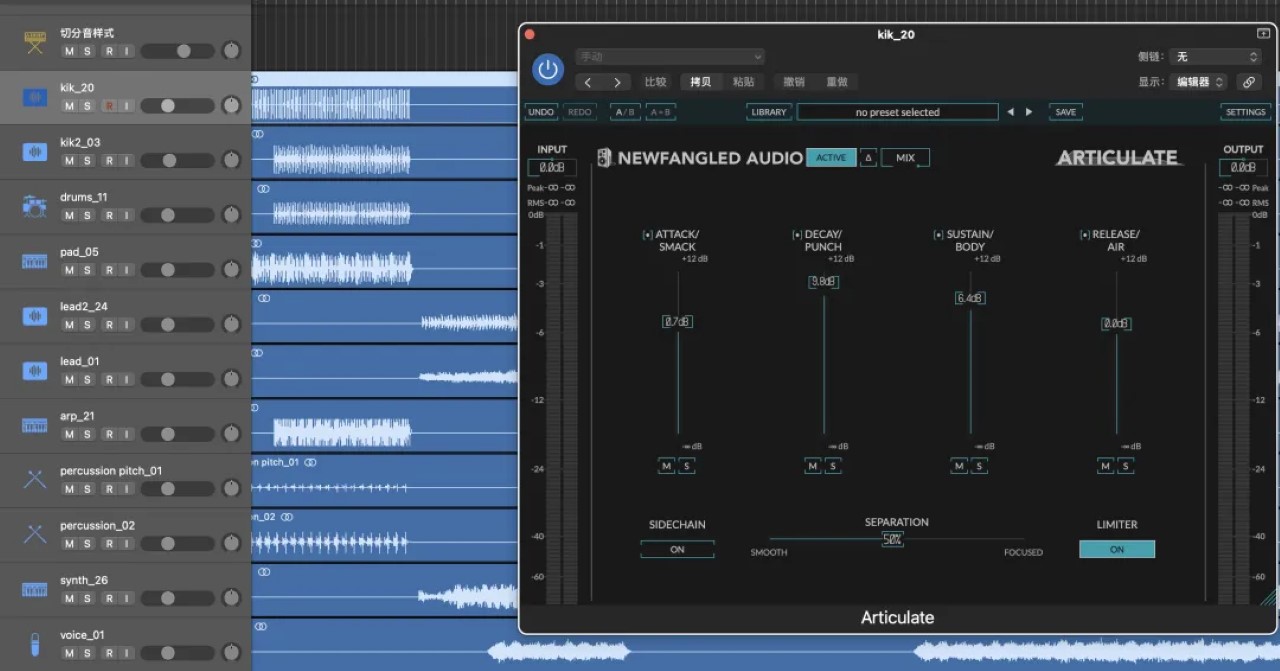Open the Articulate SETTINGS
This screenshot has width=1280, height=671.
(x=1245, y=112)
